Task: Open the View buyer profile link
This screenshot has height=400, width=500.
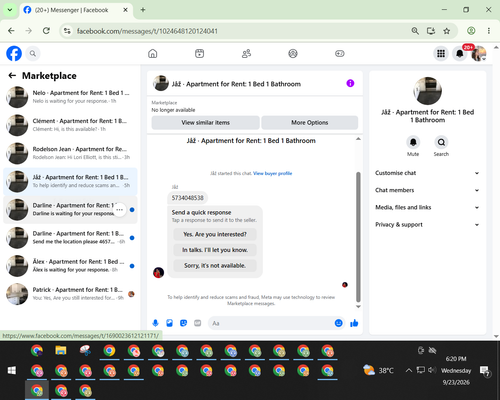Action: click(x=272, y=173)
